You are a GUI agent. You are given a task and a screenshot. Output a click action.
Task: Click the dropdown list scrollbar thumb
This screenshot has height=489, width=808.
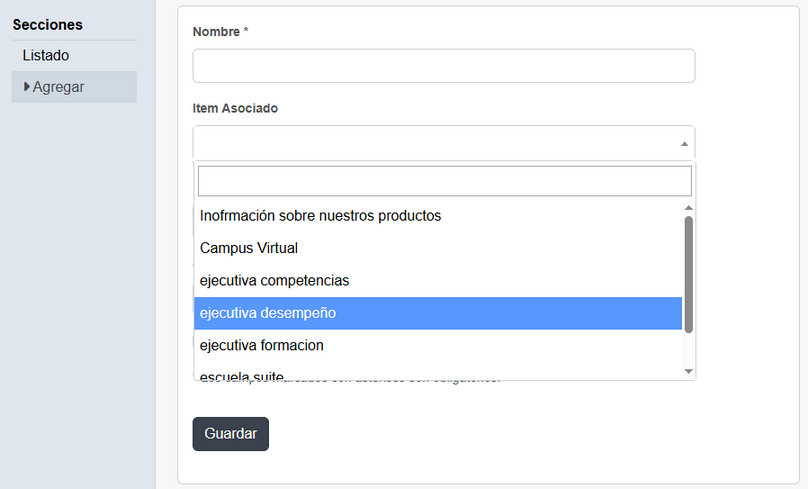pos(688,272)
